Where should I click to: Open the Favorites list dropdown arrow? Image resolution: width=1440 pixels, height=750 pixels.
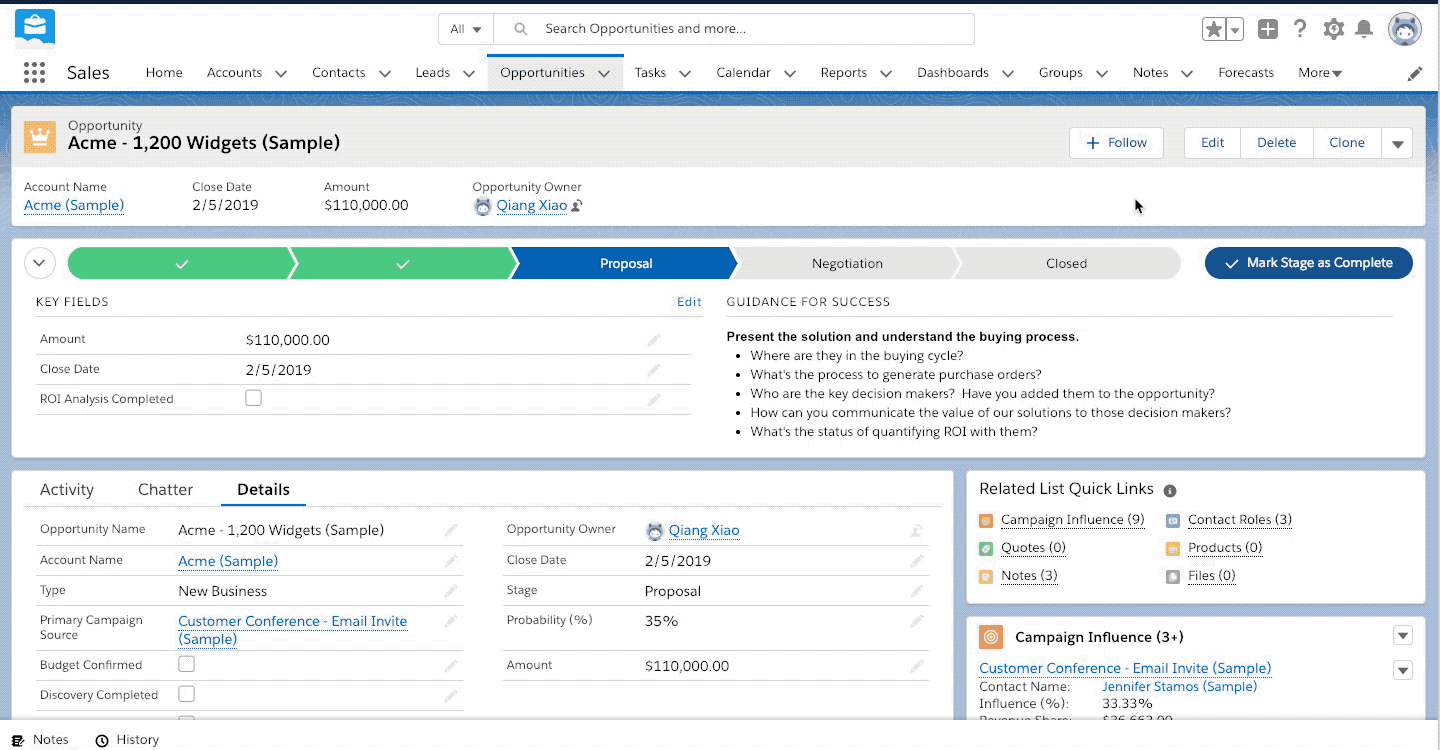pos(1236,29)
